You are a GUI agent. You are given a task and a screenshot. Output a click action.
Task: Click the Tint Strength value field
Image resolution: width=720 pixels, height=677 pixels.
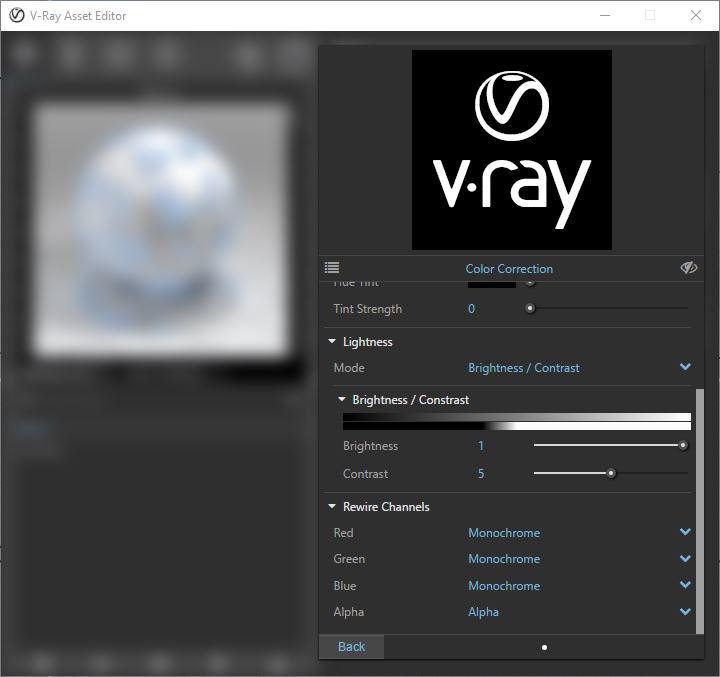pyautogui.click(x=472, y=309)
